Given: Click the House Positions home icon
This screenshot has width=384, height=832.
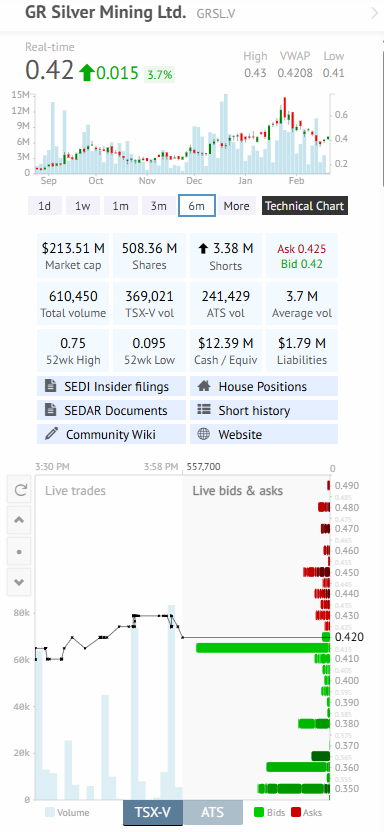Looking at the screenshot, I should click(204, 387).
